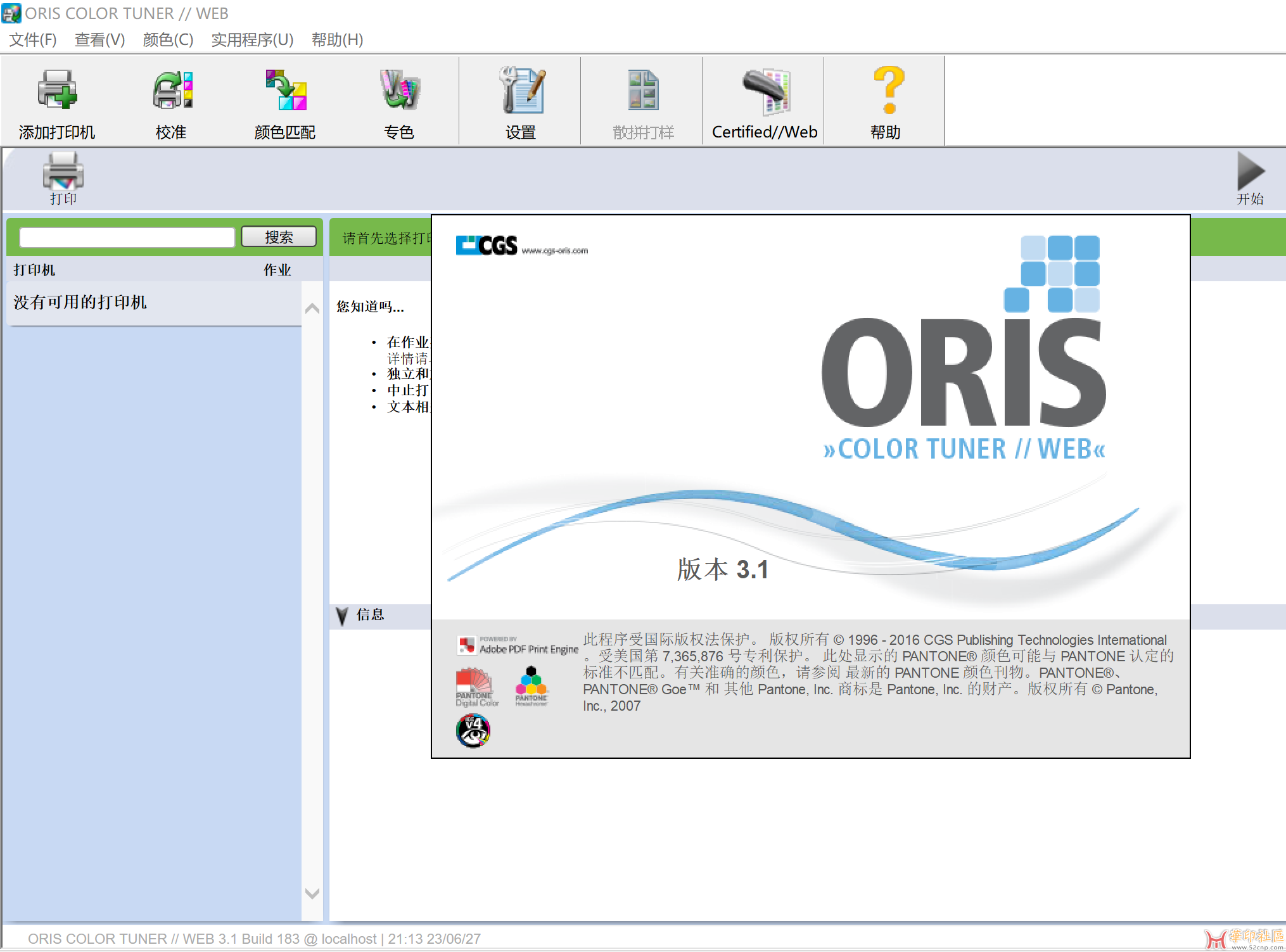Click the PANTONE Hexachrome logo
The width and height of the screenshot is (1286, 952).
531,686
